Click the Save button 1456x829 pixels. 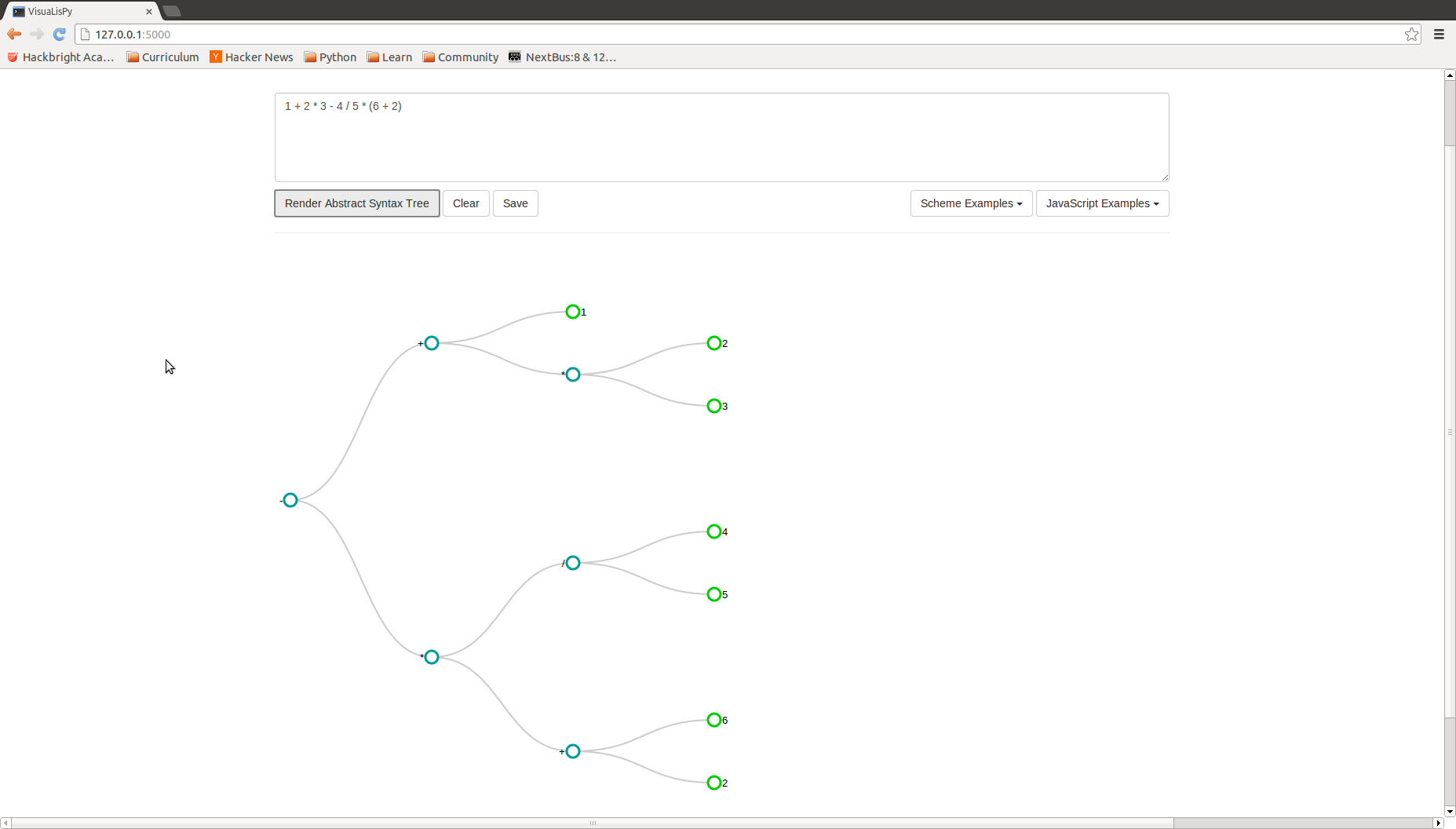tap(516, 203)
